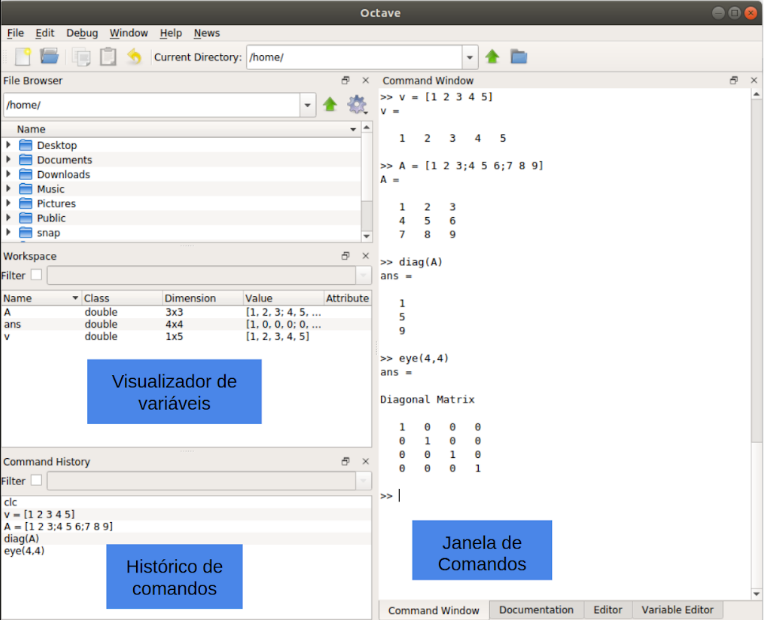Switch to the Documentation tab
This screenshot has width=764, height=620.
[536, 610]
